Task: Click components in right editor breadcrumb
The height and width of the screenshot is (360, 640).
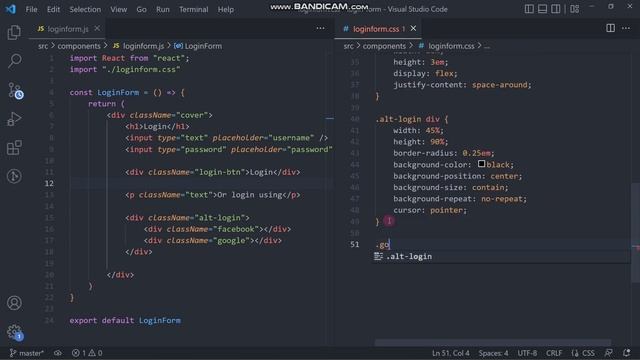Action: [384, 46]
